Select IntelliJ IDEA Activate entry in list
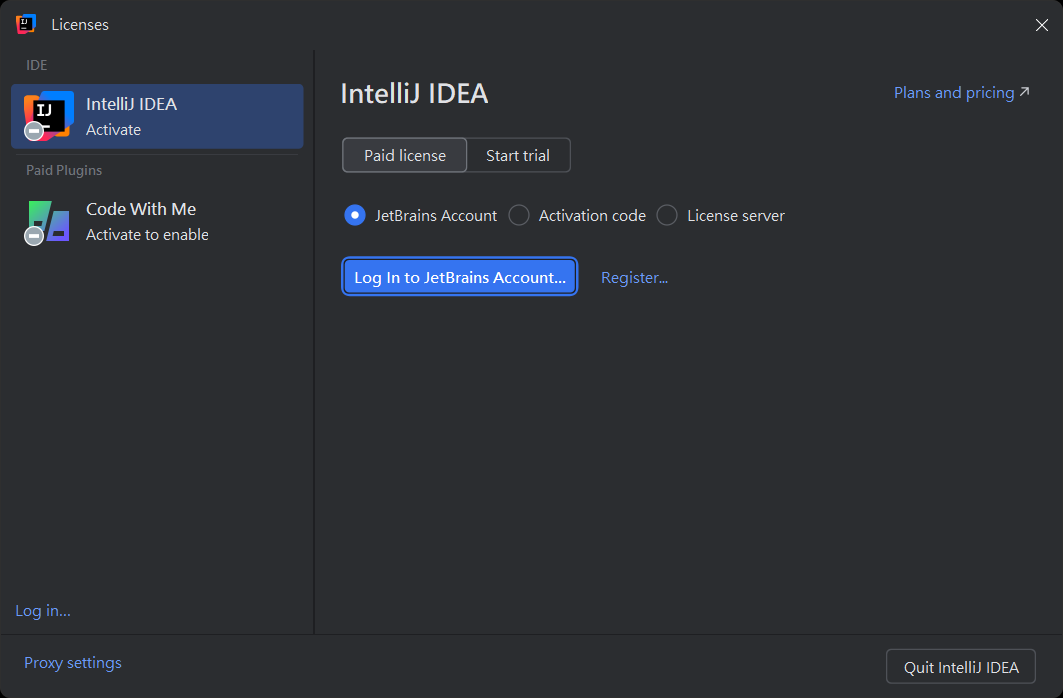Screen dimensions: 1063x698 click(157, 117)
